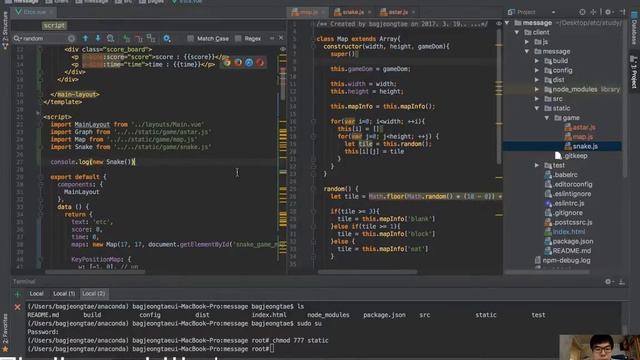Open the Database side panel tab

click(x=634, y=29)
